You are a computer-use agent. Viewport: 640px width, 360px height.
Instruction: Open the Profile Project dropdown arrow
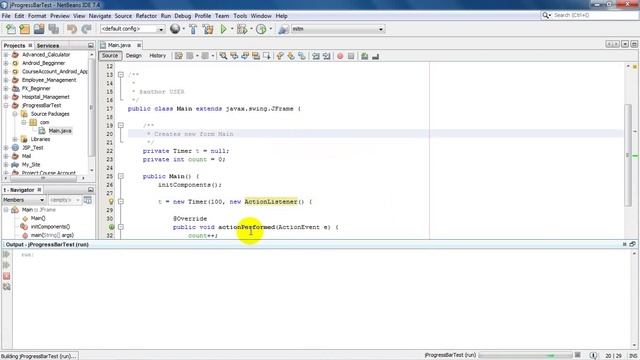tap(270, 29)
